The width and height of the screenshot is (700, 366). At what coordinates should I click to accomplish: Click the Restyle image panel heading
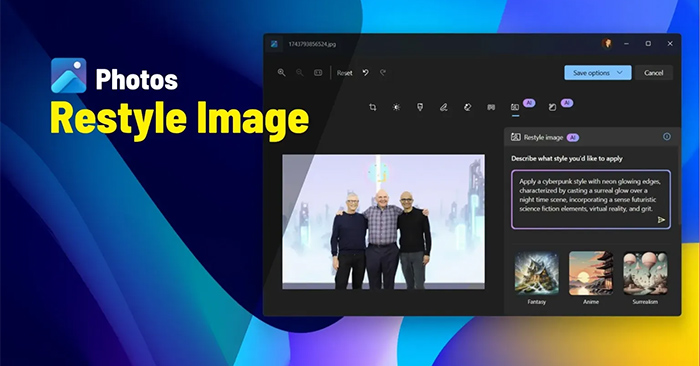coord(543,137)
